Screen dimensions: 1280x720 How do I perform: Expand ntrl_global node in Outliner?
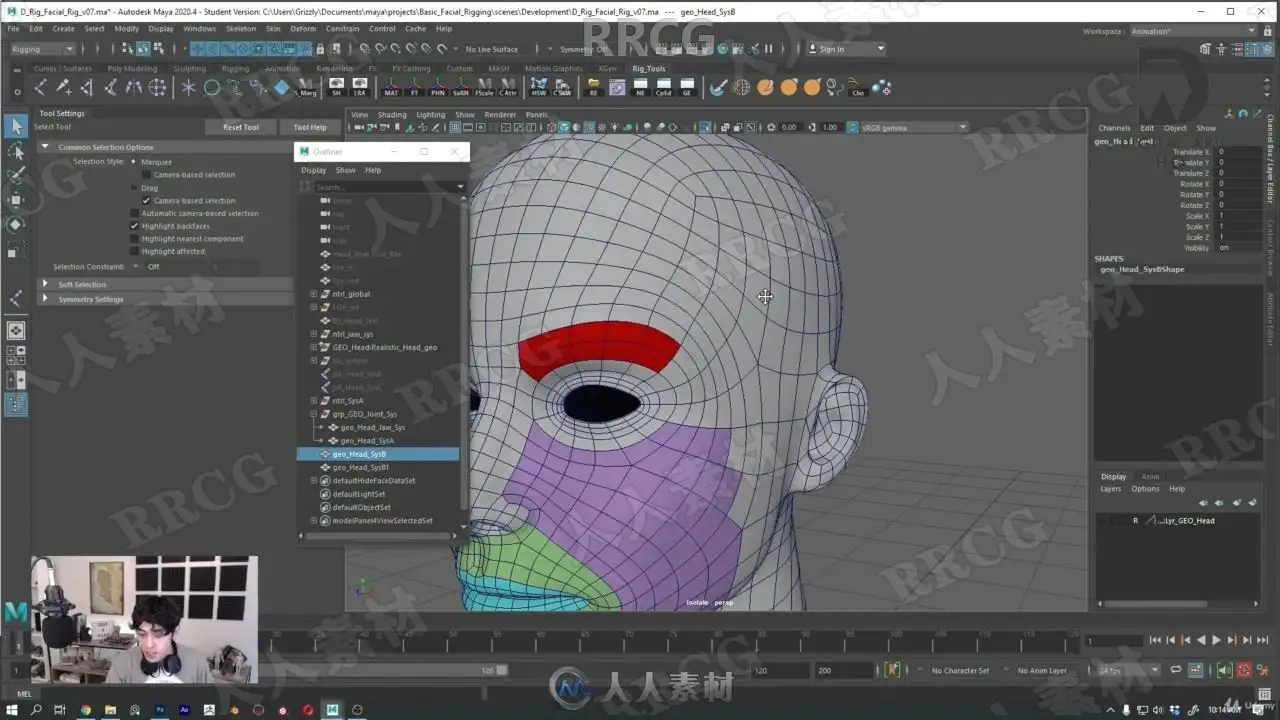tap(313, 294)
